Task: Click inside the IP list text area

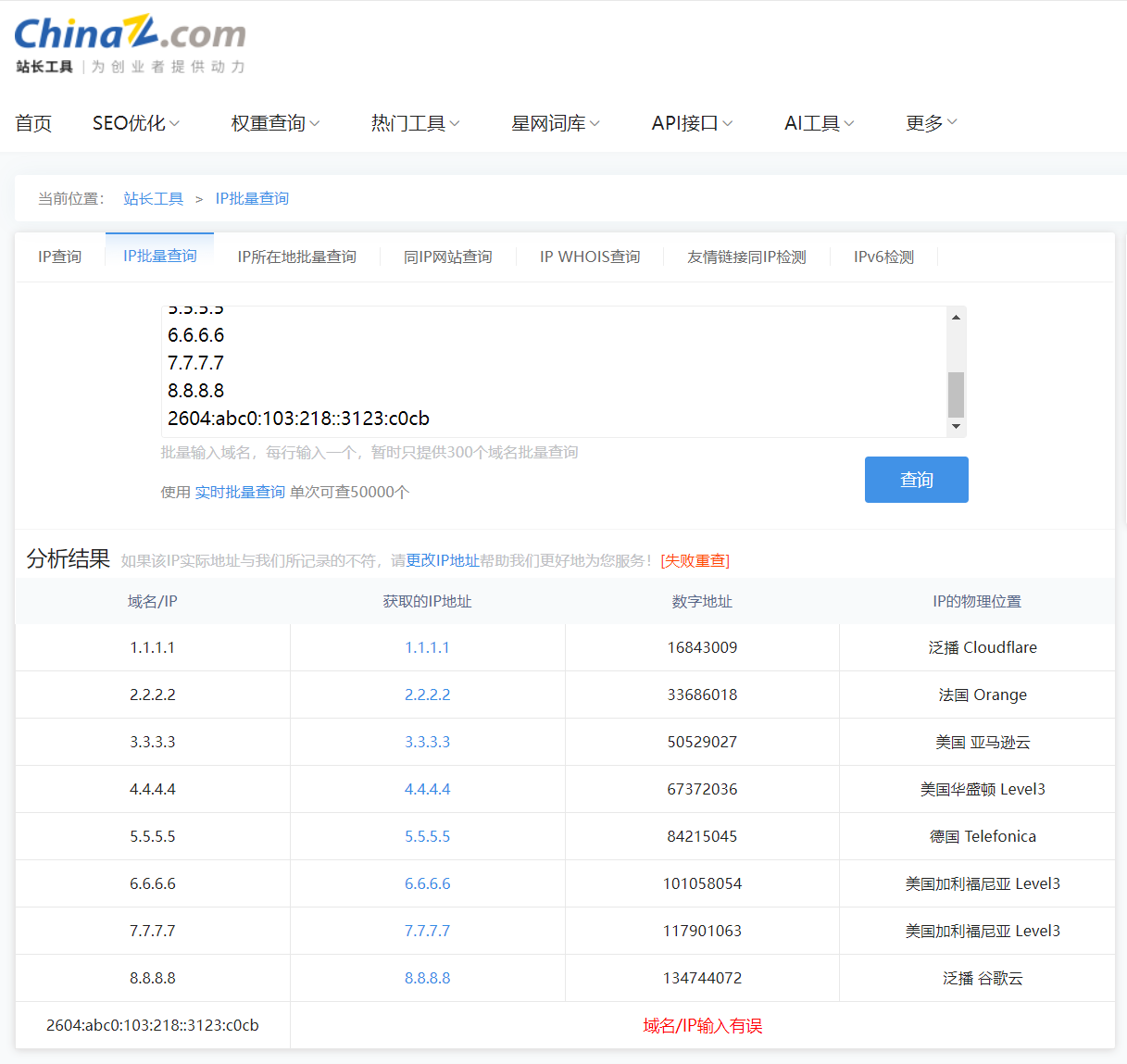Action: coord(554,371)
